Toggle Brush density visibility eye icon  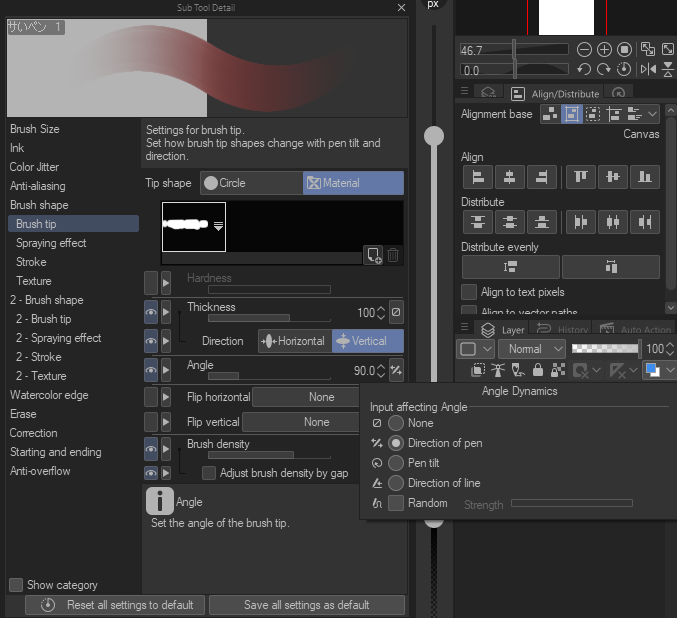(x=151, y=449)
